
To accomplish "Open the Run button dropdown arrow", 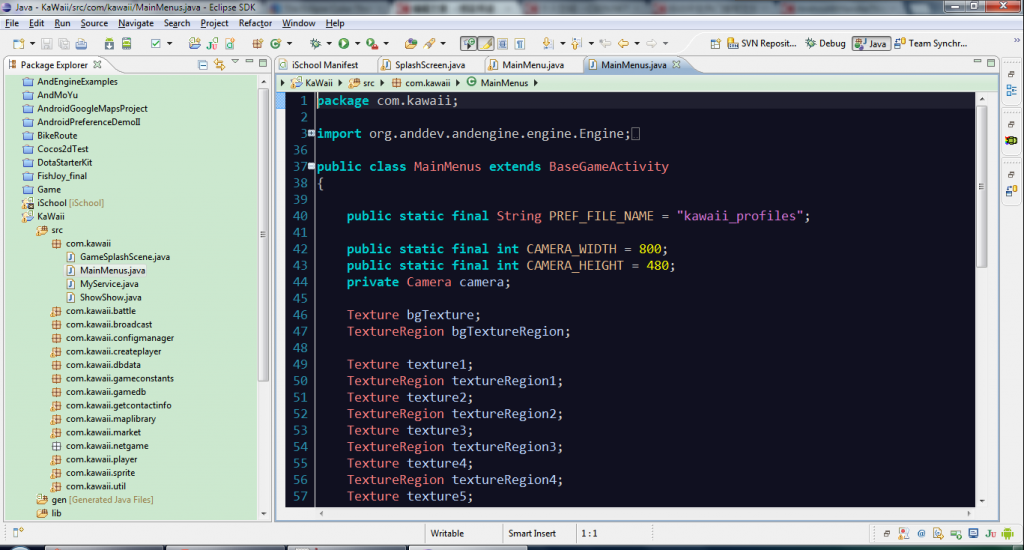I will (356, 44).
